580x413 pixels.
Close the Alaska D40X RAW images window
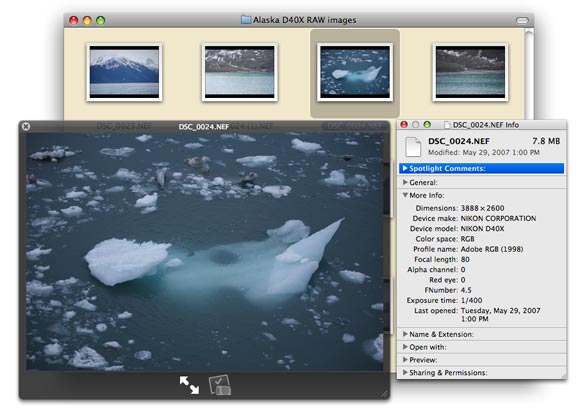pyautogui.click(x=74, y=20)
